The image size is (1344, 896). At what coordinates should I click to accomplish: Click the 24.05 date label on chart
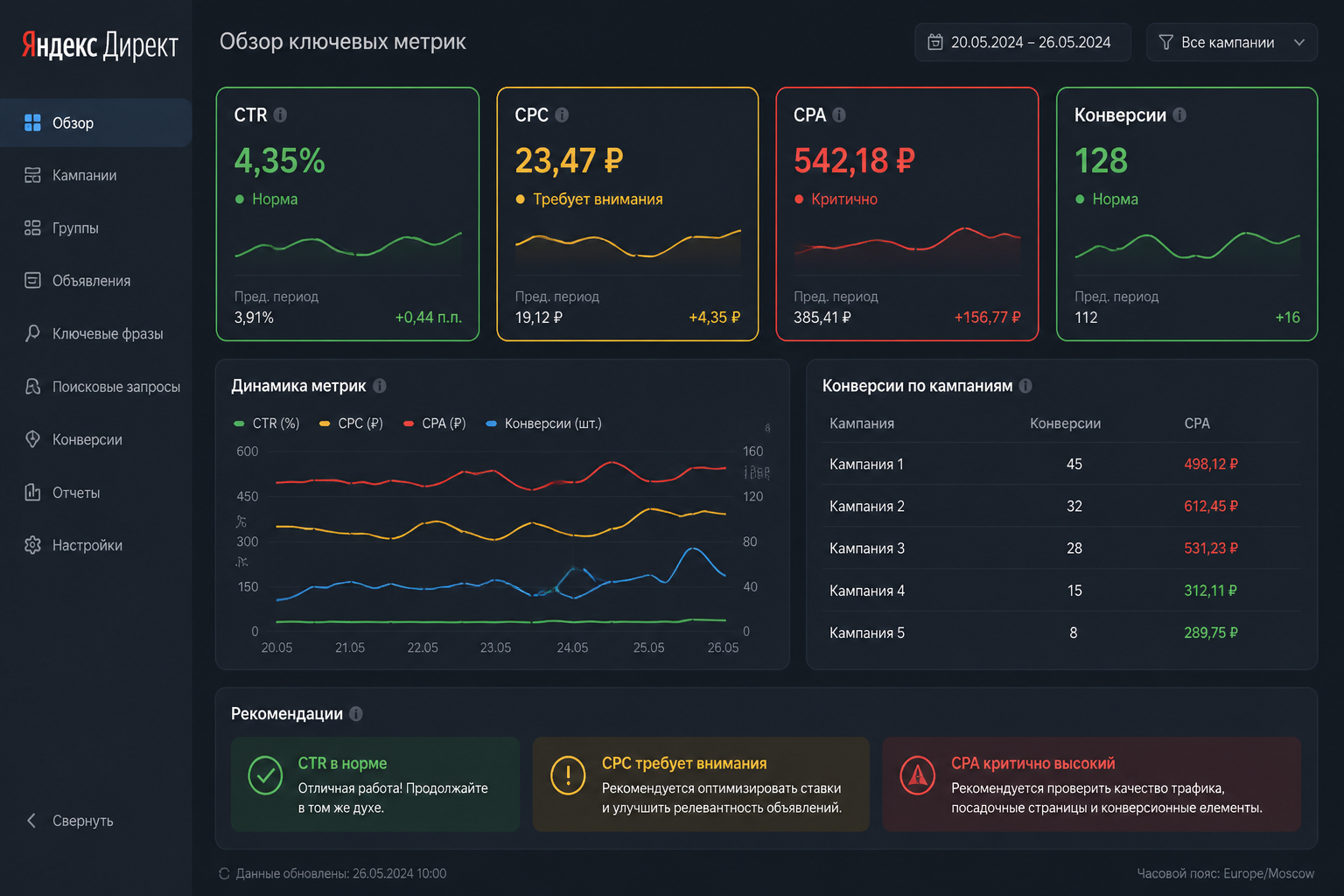(x=572, y=647)
